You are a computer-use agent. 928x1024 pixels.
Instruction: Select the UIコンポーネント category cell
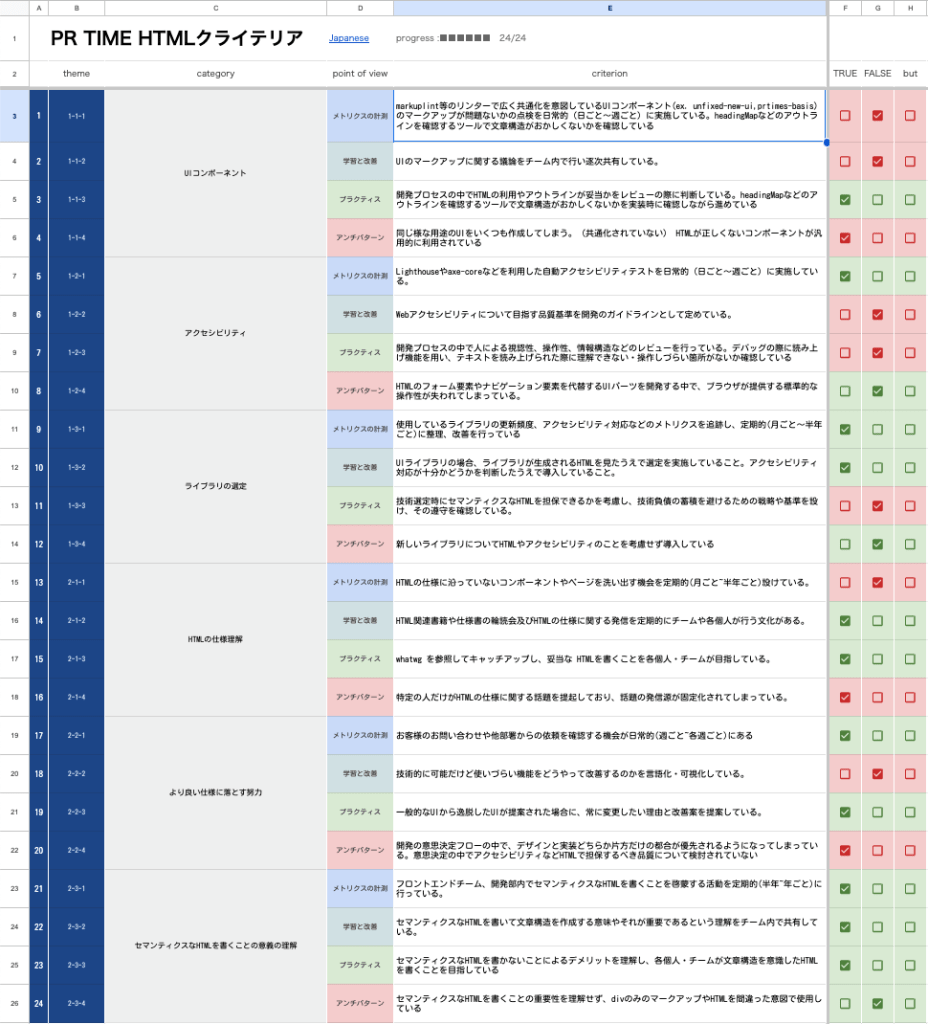(x=215, y=170)
